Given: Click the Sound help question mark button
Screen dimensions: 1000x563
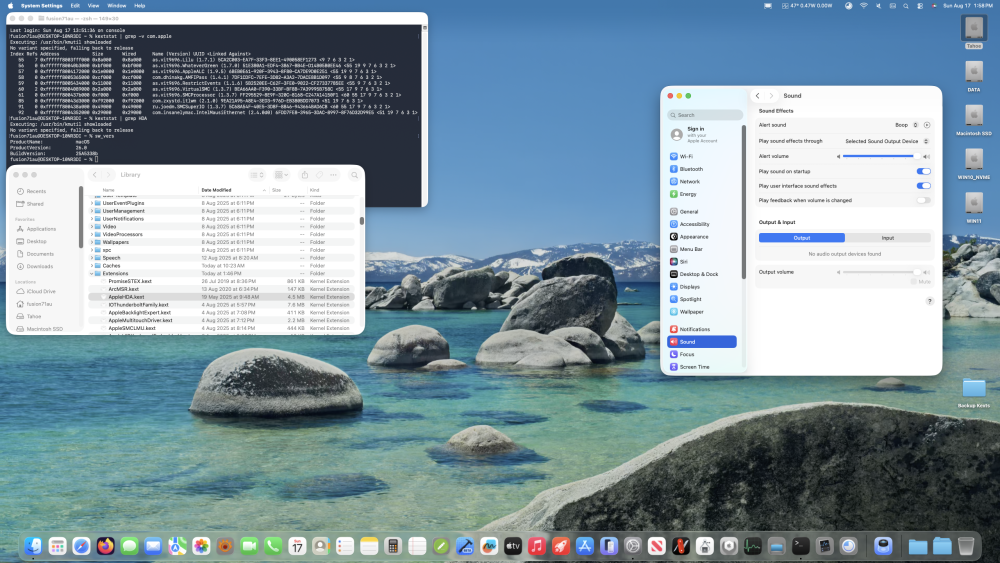Looking at the screenshot, I should coord(929,301).
